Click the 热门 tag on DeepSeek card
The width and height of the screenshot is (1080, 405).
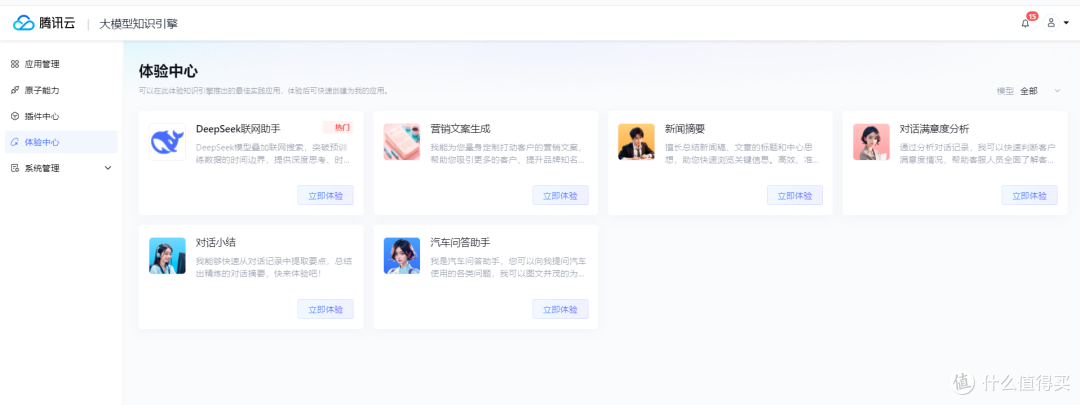(338, 127)
